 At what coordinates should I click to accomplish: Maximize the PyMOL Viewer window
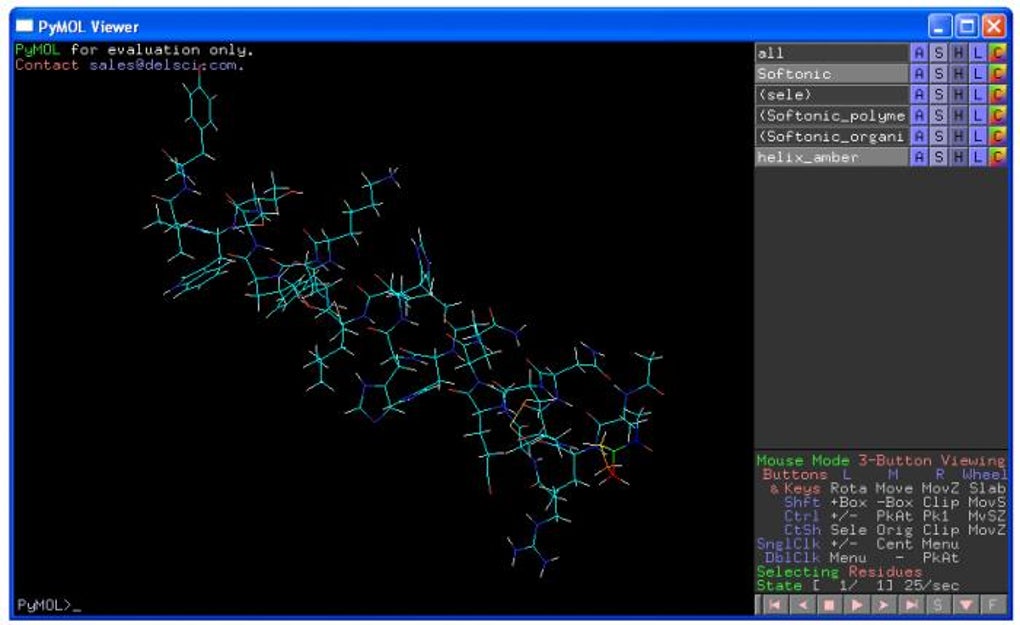click(x=967, y=26)
